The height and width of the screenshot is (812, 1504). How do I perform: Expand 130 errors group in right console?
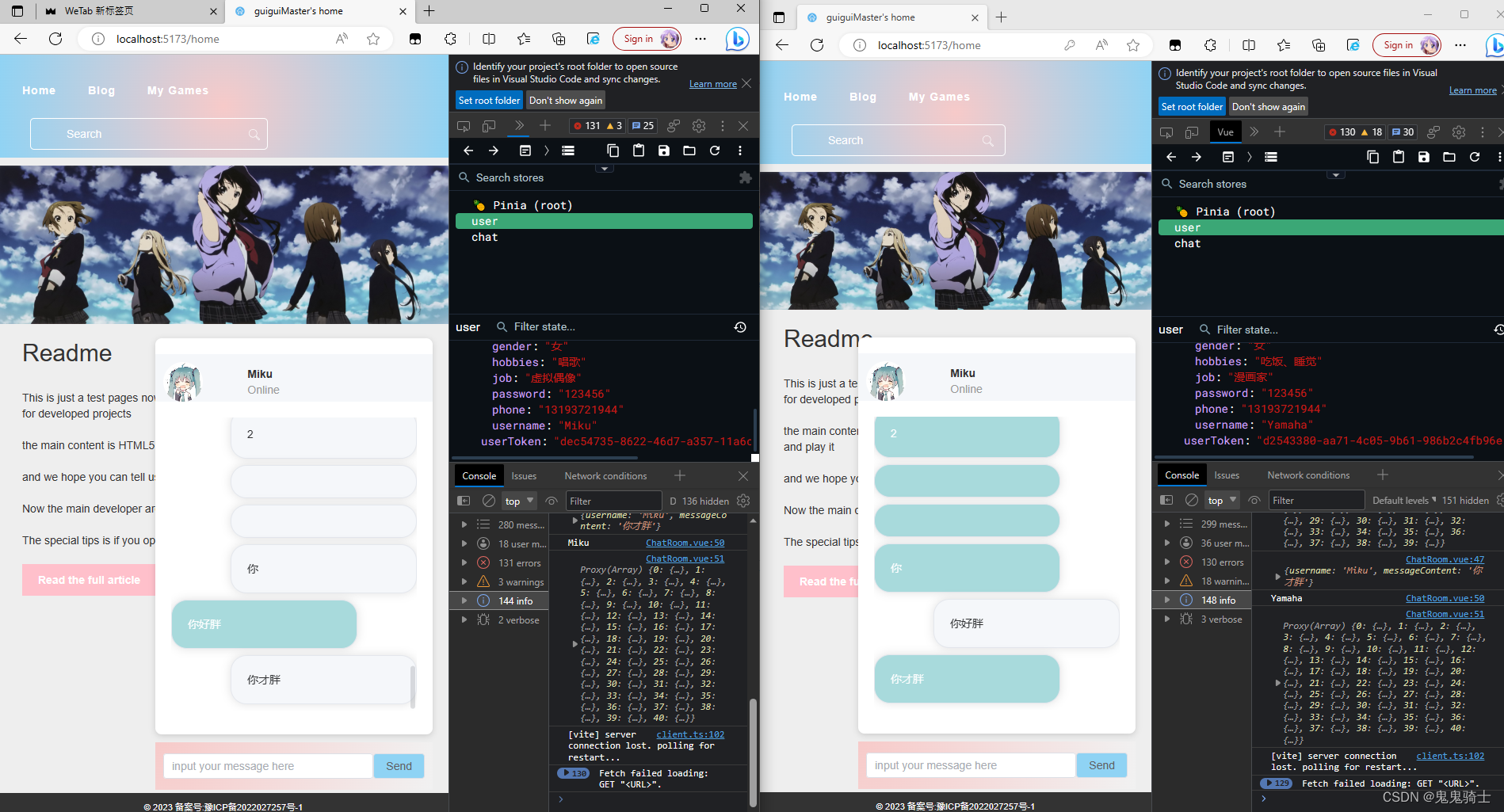[1166, 562]
